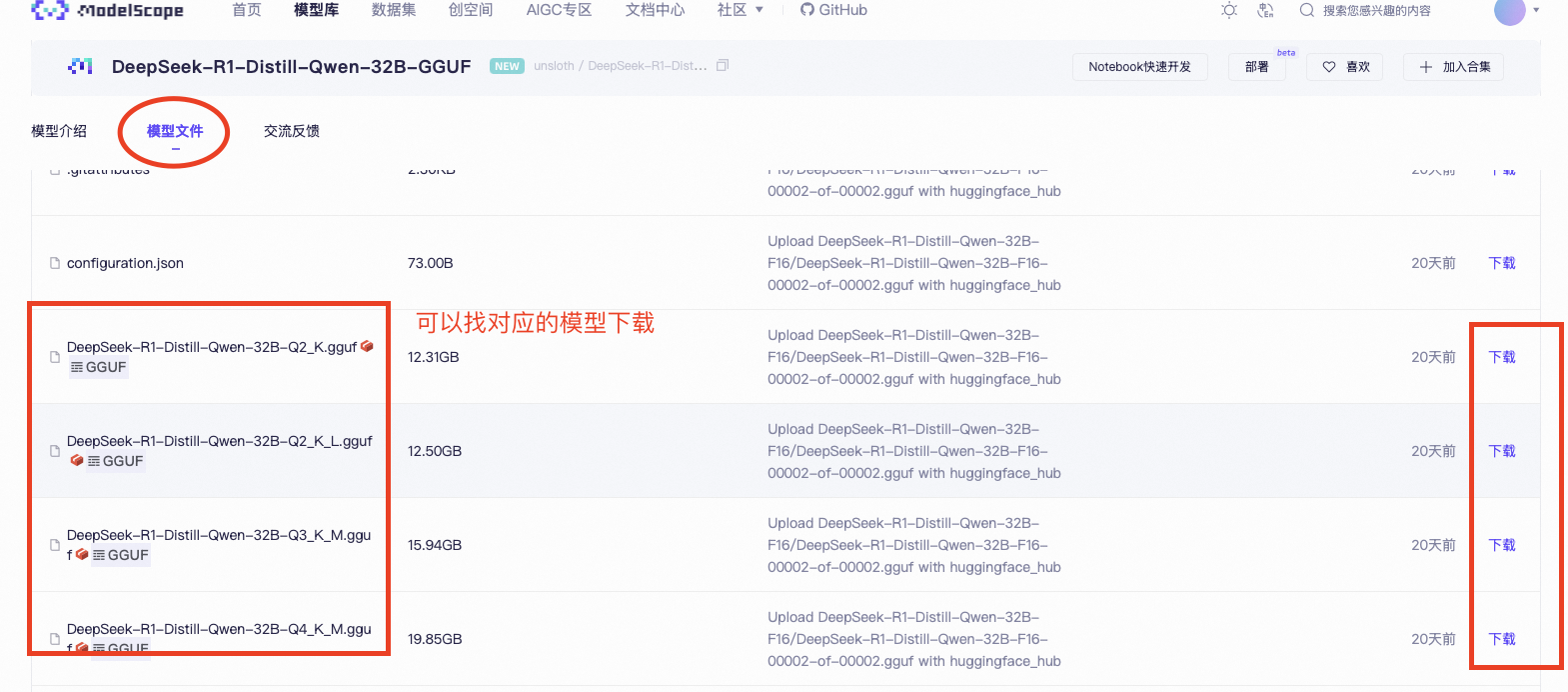The height and width of the screenshot is (692, 1568).
Task: Click the GGUF tag under Q2_K.gguf
Action: (x=99, y=367)
